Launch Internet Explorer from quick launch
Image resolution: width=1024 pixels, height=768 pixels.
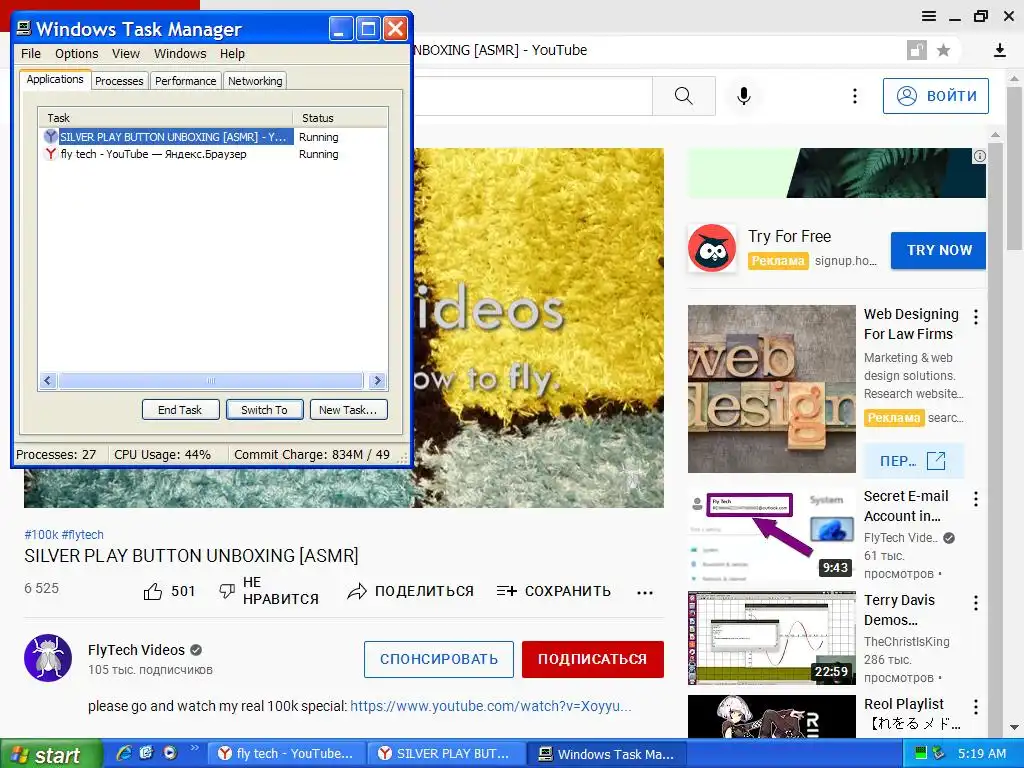123,753
